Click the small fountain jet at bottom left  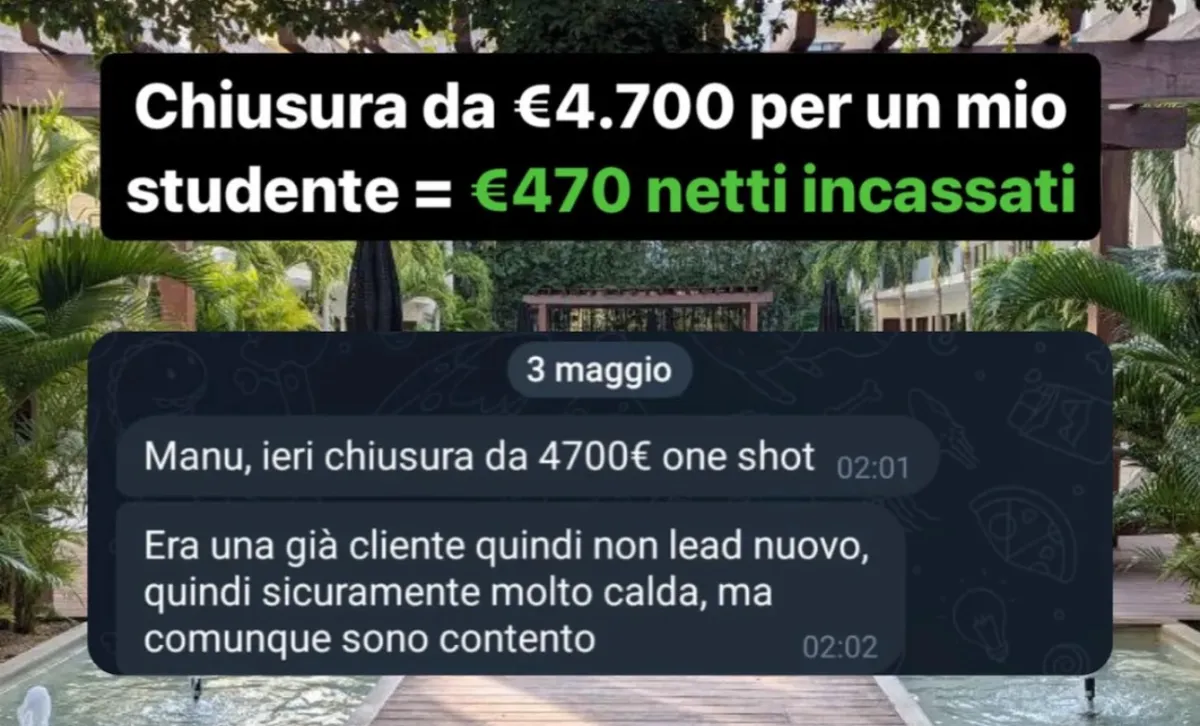pos(34,706)
